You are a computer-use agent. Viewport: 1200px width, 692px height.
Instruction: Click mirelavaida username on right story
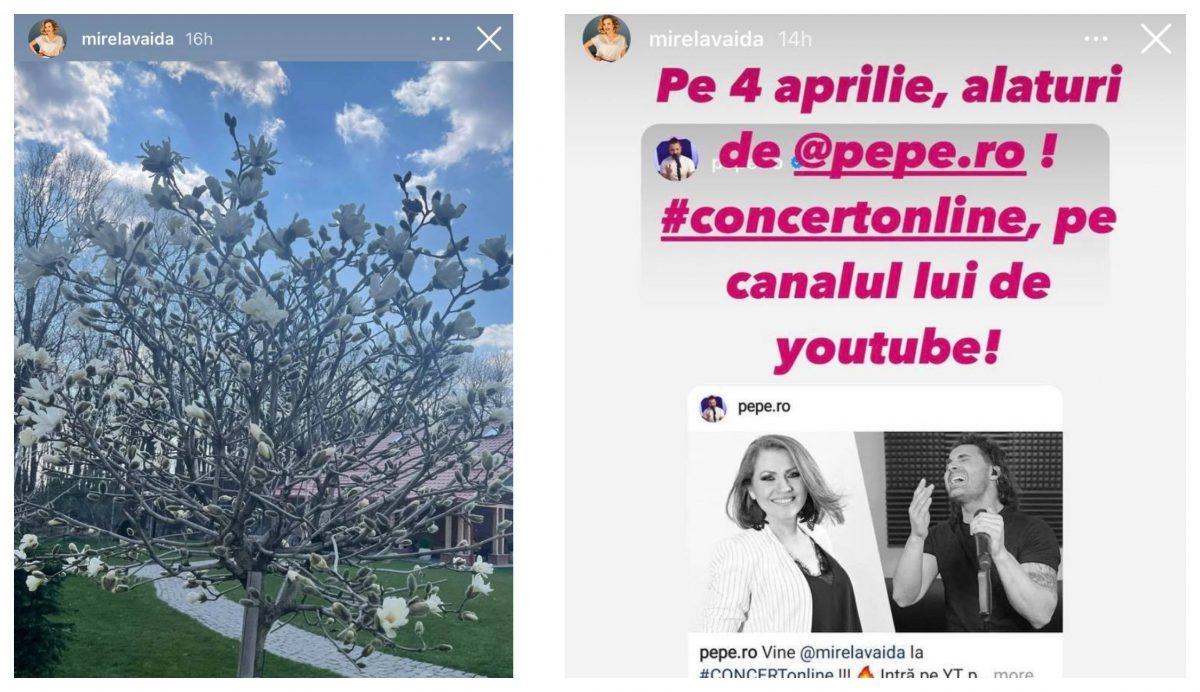(706, 39)
